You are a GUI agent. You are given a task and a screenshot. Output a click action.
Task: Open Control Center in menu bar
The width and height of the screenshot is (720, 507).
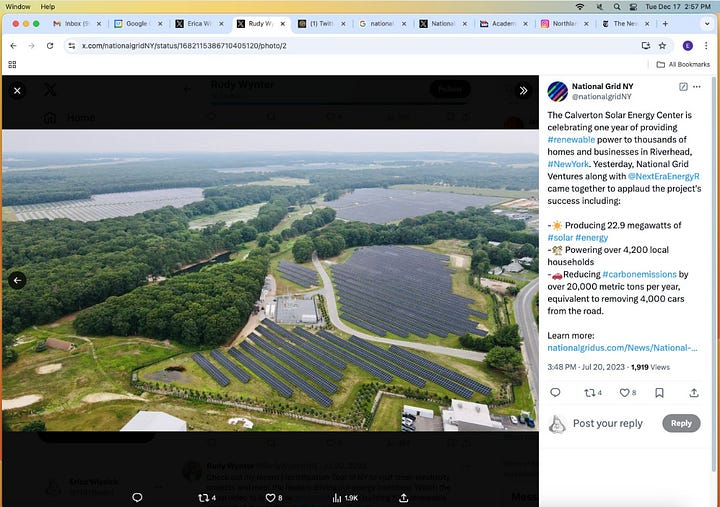click(x=633, y=6)
